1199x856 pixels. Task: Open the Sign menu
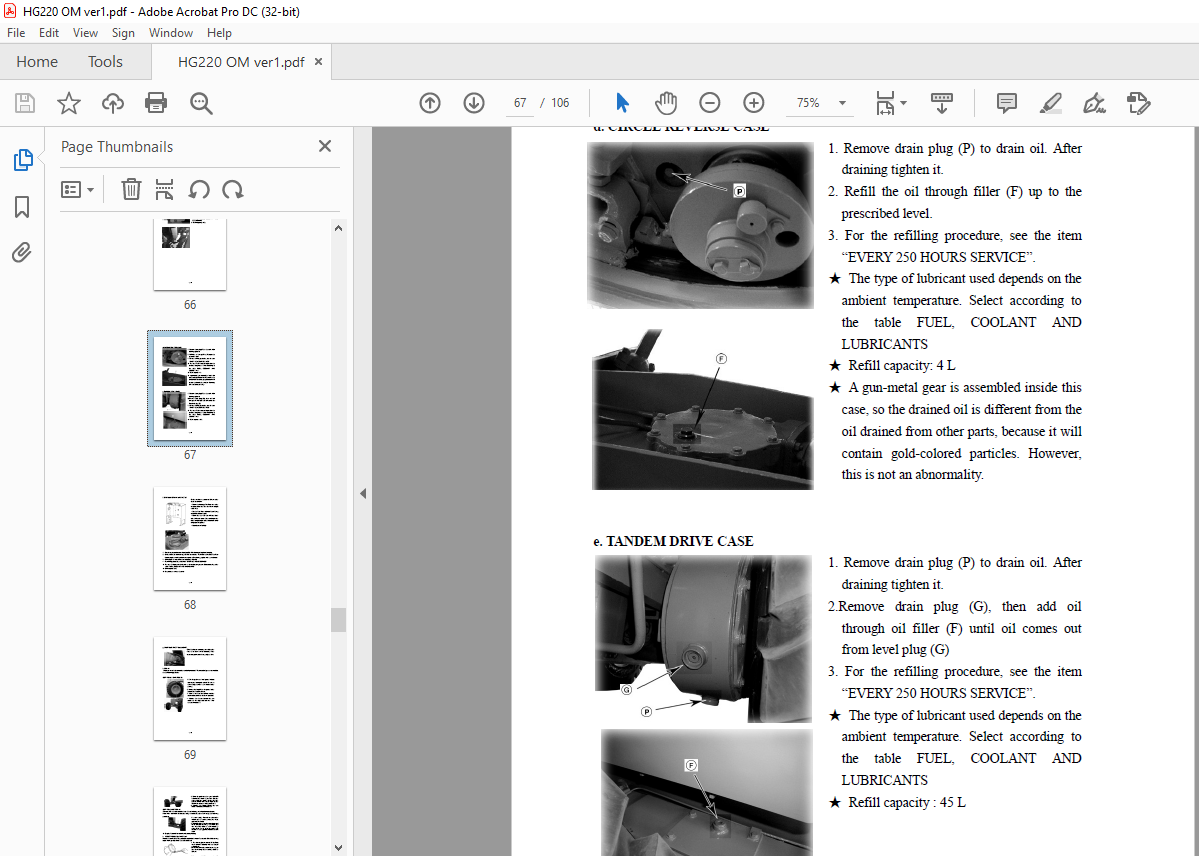point(123,33)
